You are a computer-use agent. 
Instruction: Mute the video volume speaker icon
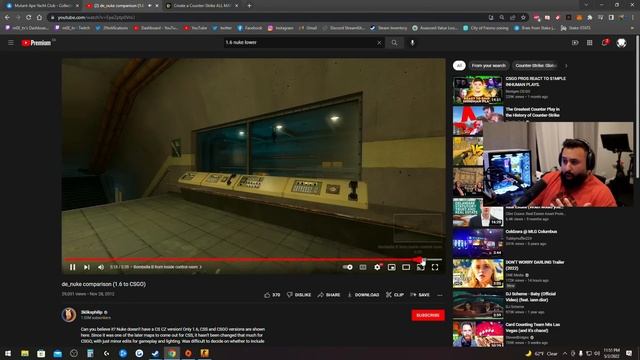click(101, 267)
